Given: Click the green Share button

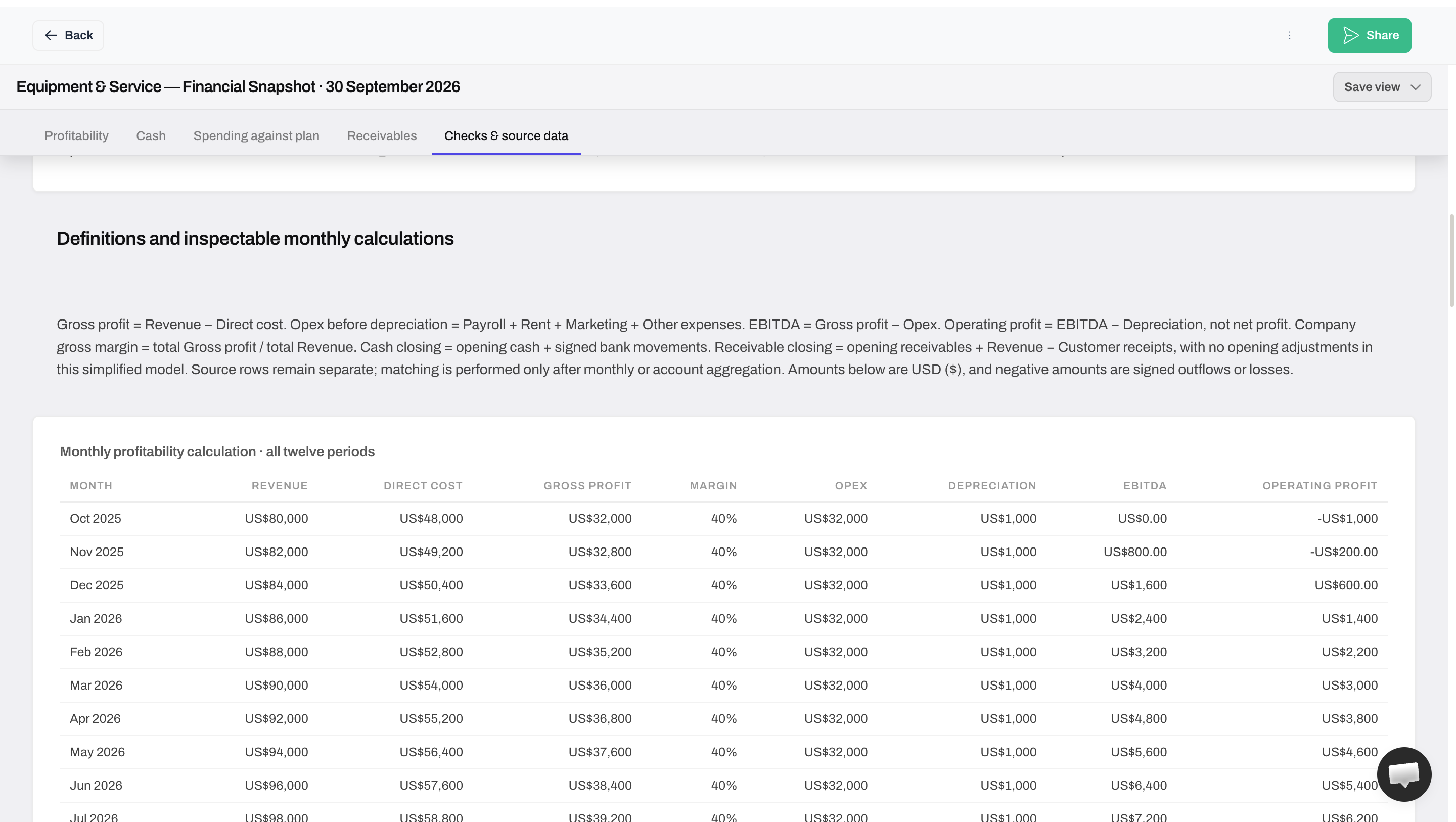Looking at the screenshot, I should [1369, 35].
